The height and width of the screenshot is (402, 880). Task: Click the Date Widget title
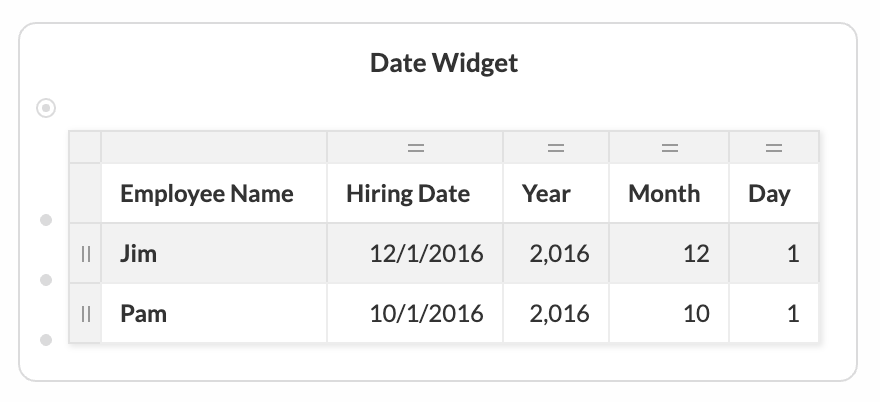444,62
